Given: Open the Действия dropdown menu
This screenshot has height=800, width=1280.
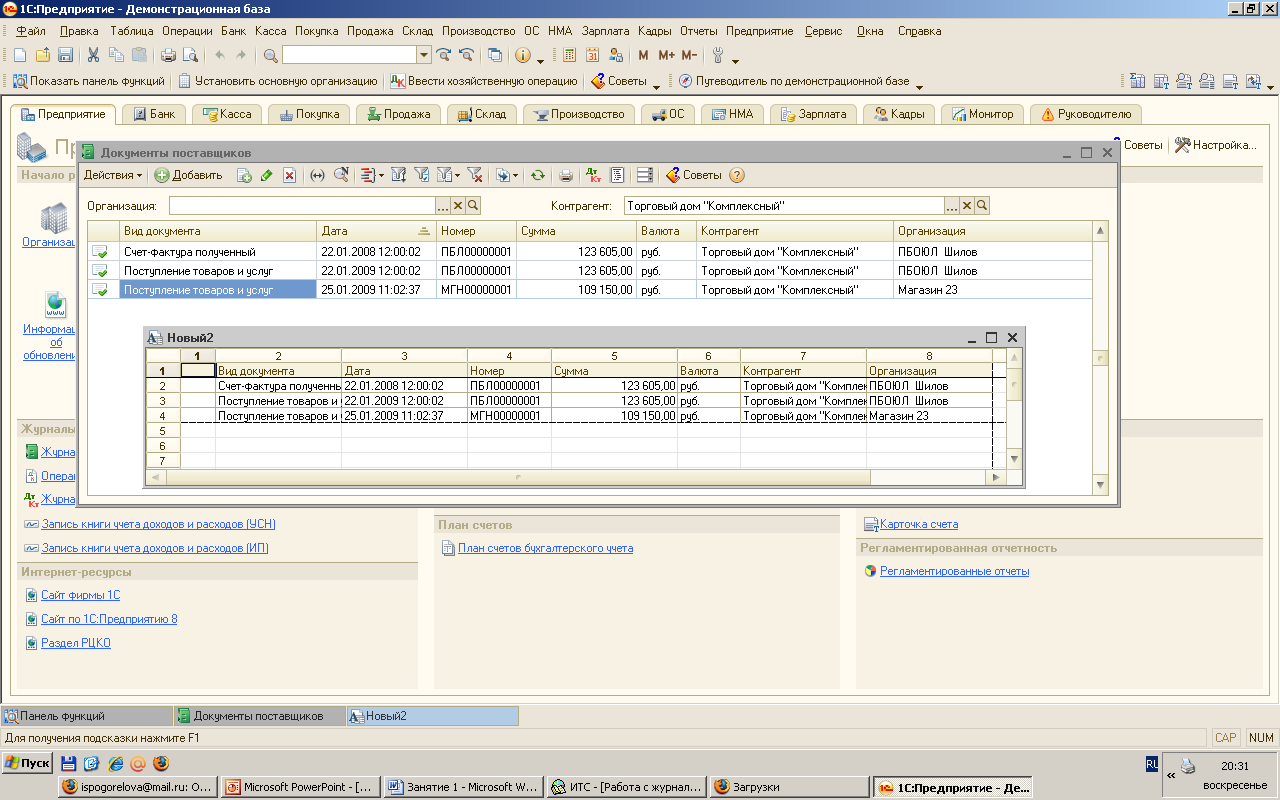Looking at the screenshot, I should point(112,175).
